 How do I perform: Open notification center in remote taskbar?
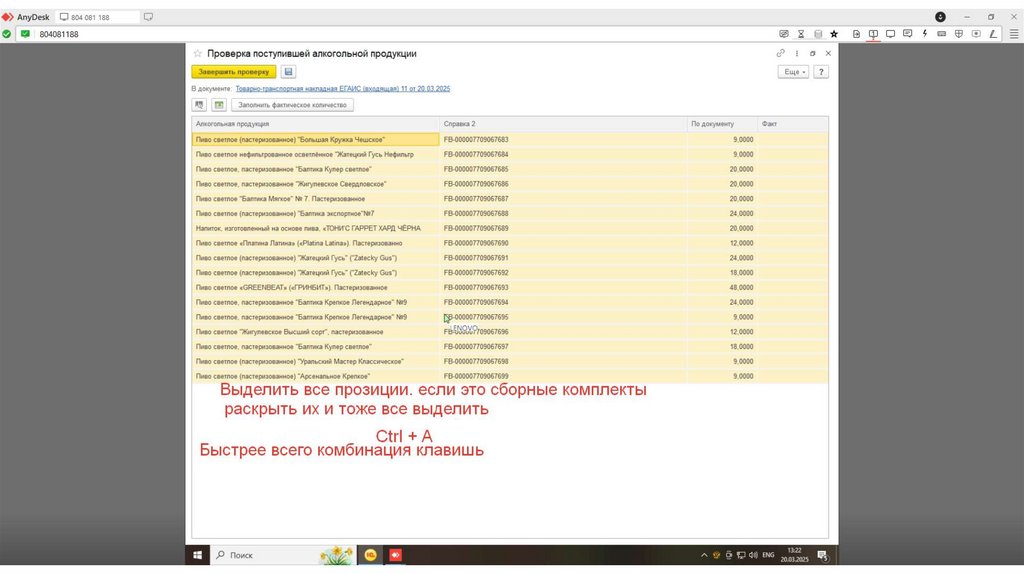[x=823, y=556]
